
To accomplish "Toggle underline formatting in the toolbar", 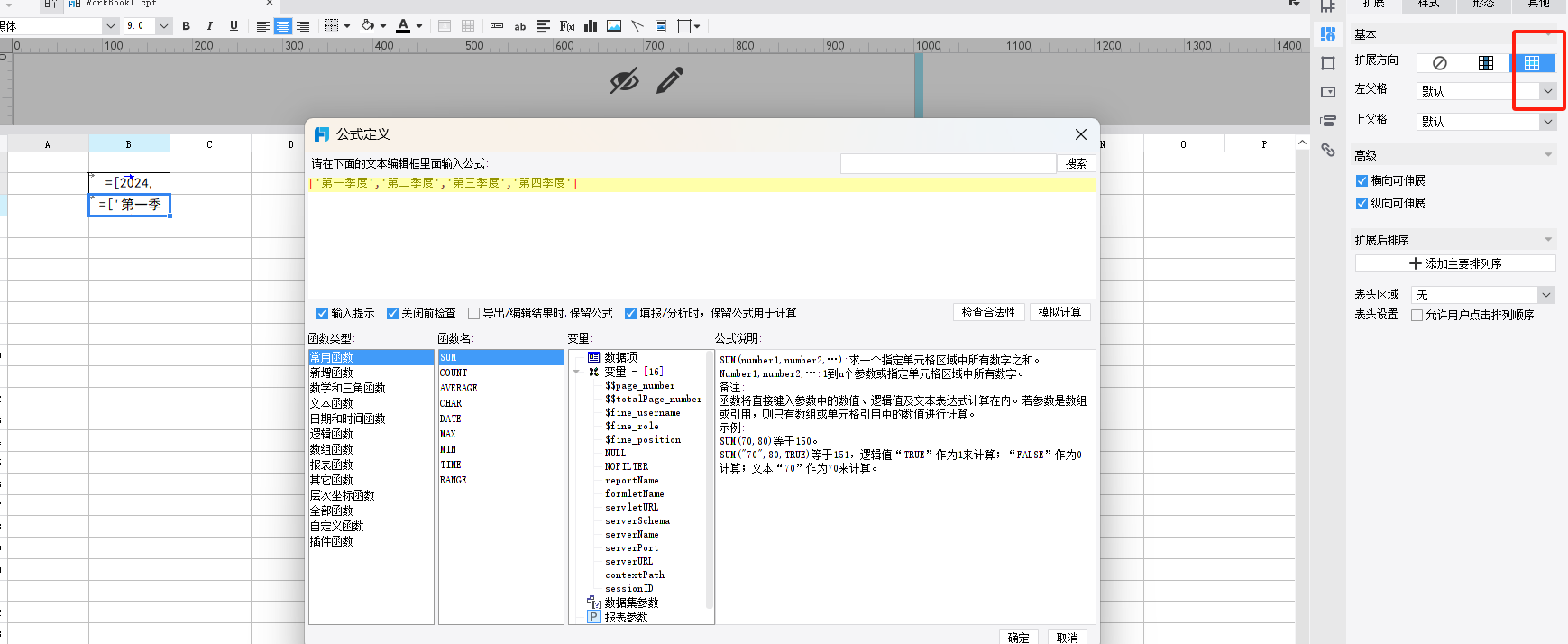I will (234, 26).
